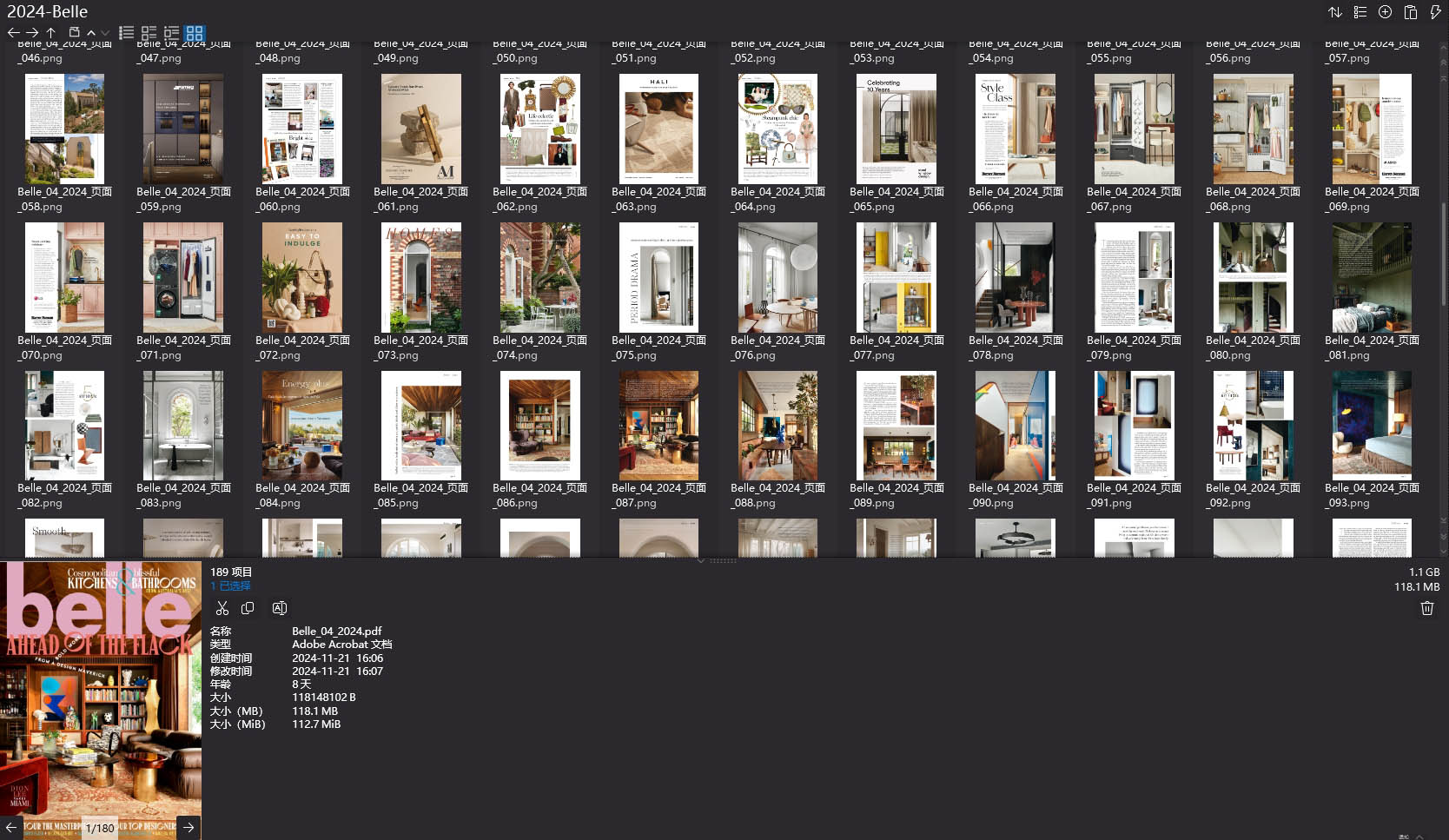
Task: Select thumbnail of page _090.png
Action: (x=1016, y=426)
